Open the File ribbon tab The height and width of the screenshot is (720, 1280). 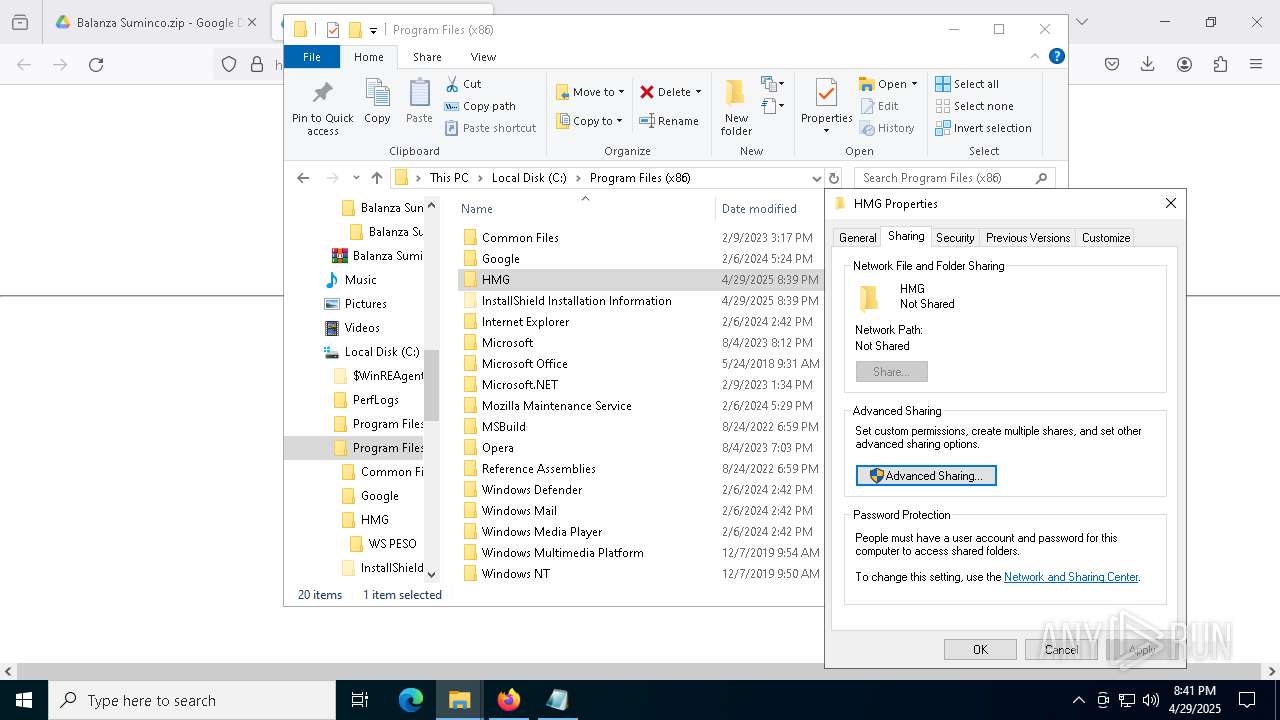click(x=312, y=57)
